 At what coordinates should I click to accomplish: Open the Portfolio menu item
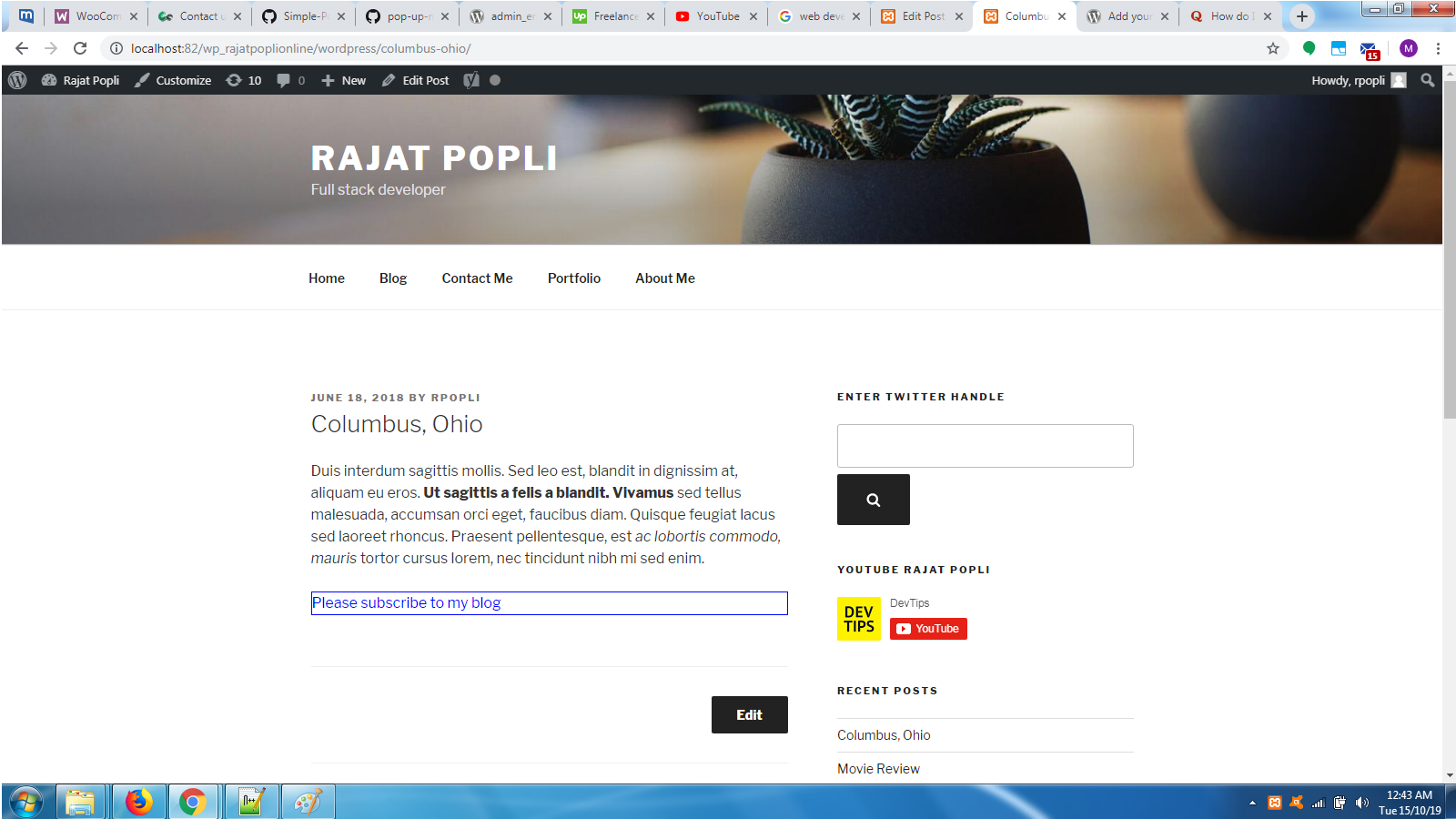(x=574, y=278)
